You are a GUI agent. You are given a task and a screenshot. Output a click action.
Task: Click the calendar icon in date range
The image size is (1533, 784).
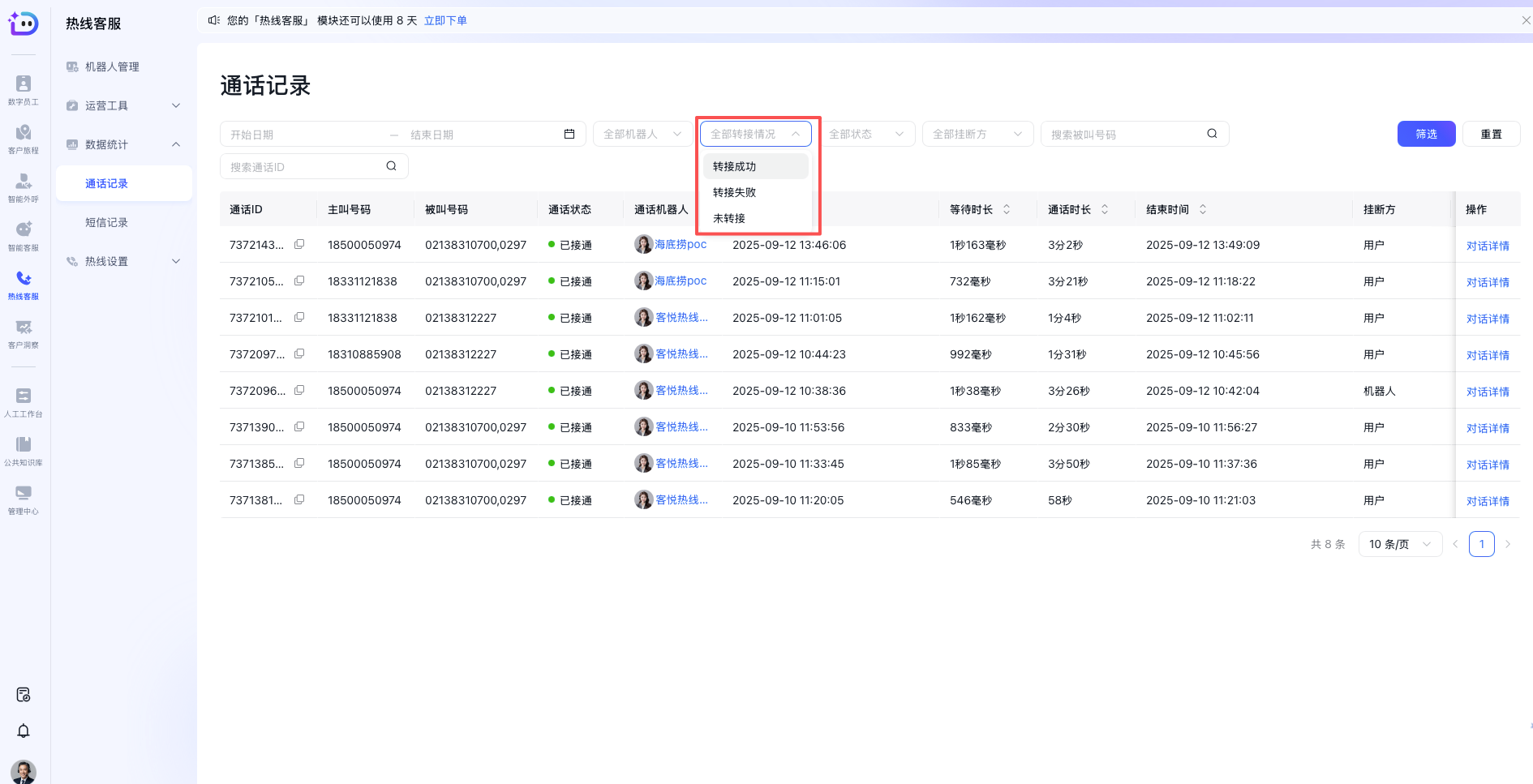[x=569, y=134]
